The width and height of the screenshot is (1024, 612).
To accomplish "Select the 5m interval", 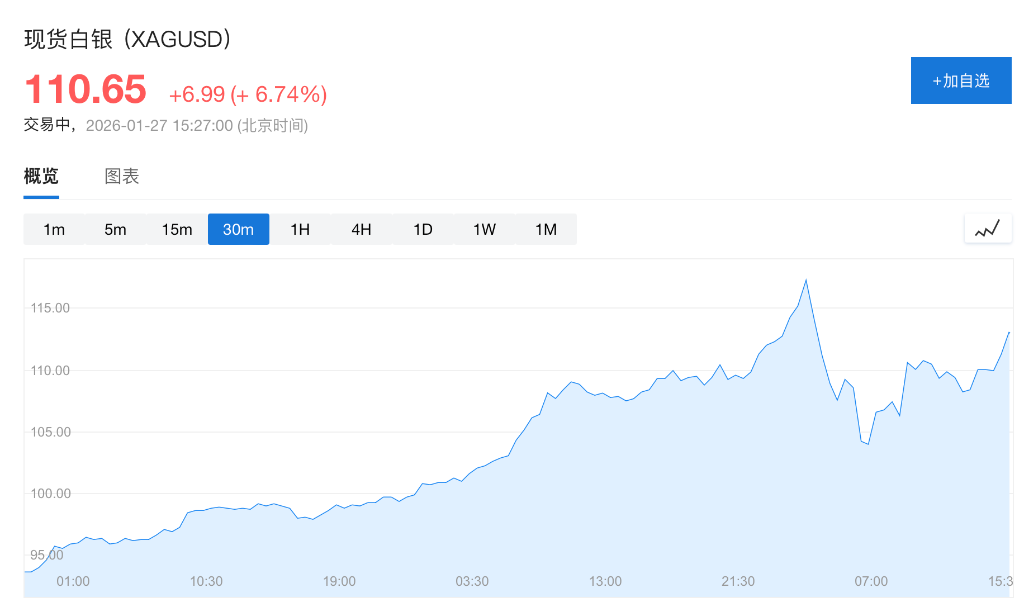I will (x=115, y=229).
